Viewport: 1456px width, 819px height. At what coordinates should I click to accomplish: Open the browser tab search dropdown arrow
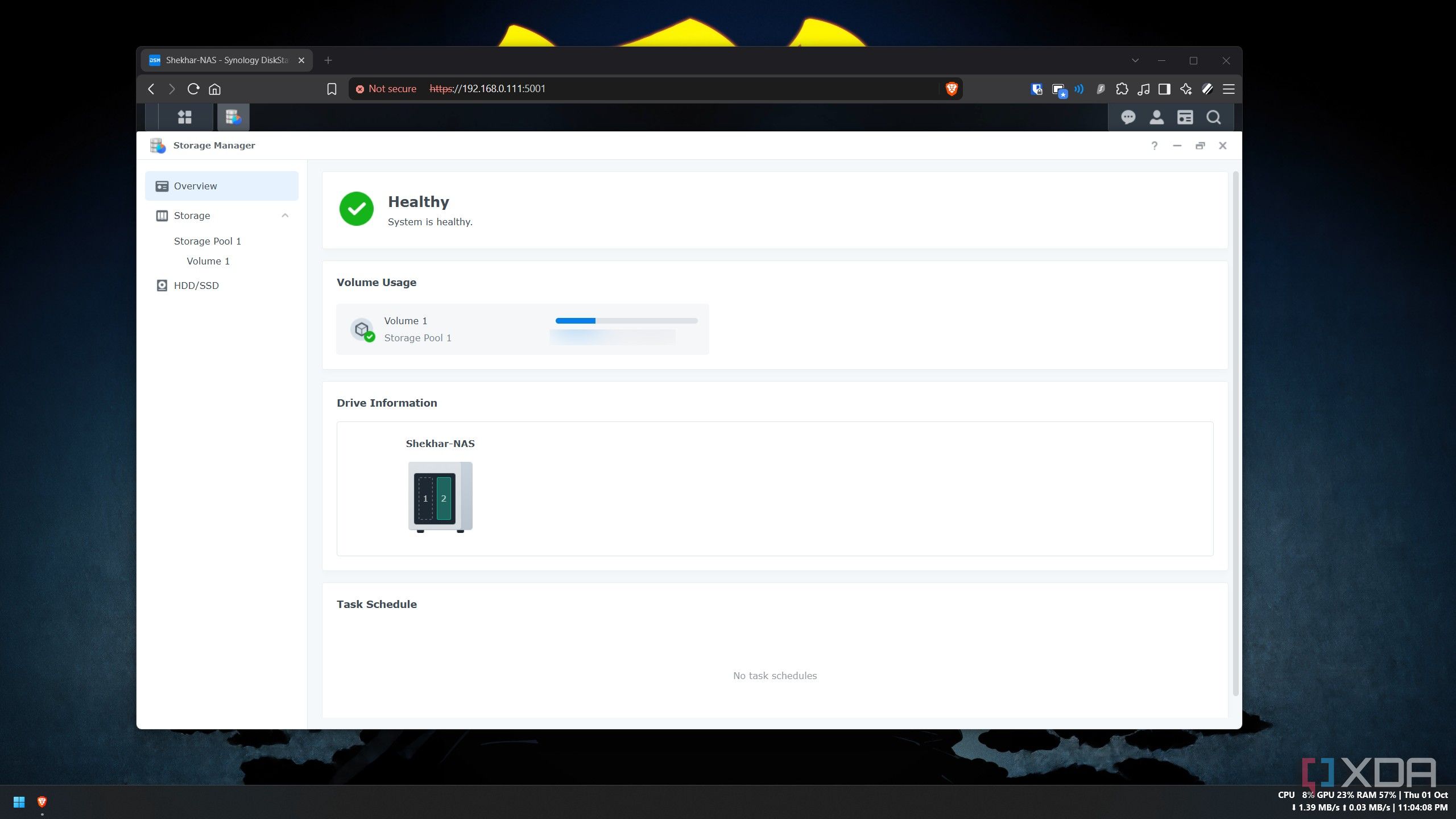pyautogui.click(x=1135, y=60)
